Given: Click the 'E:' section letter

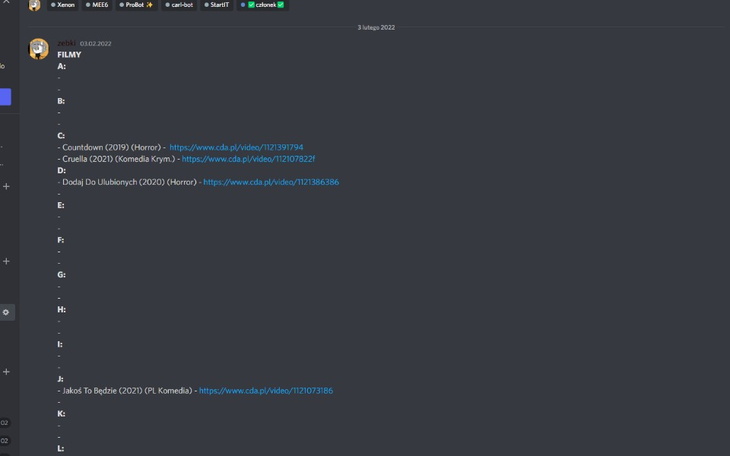Looking at the screenshot, I should click(x=61, y=205).
